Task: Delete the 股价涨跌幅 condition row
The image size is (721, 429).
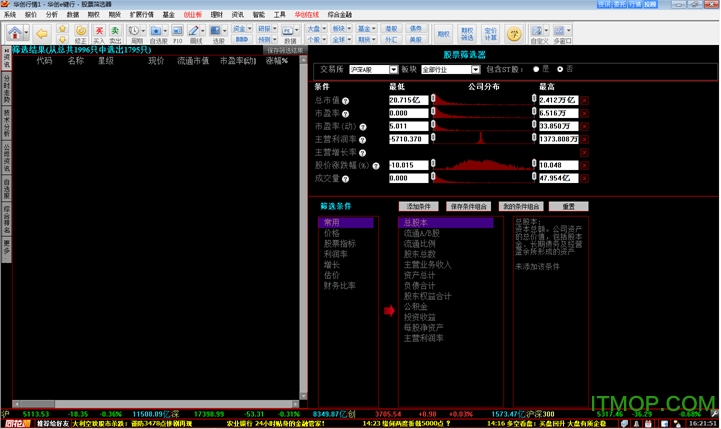Action: tap(584, 165)
